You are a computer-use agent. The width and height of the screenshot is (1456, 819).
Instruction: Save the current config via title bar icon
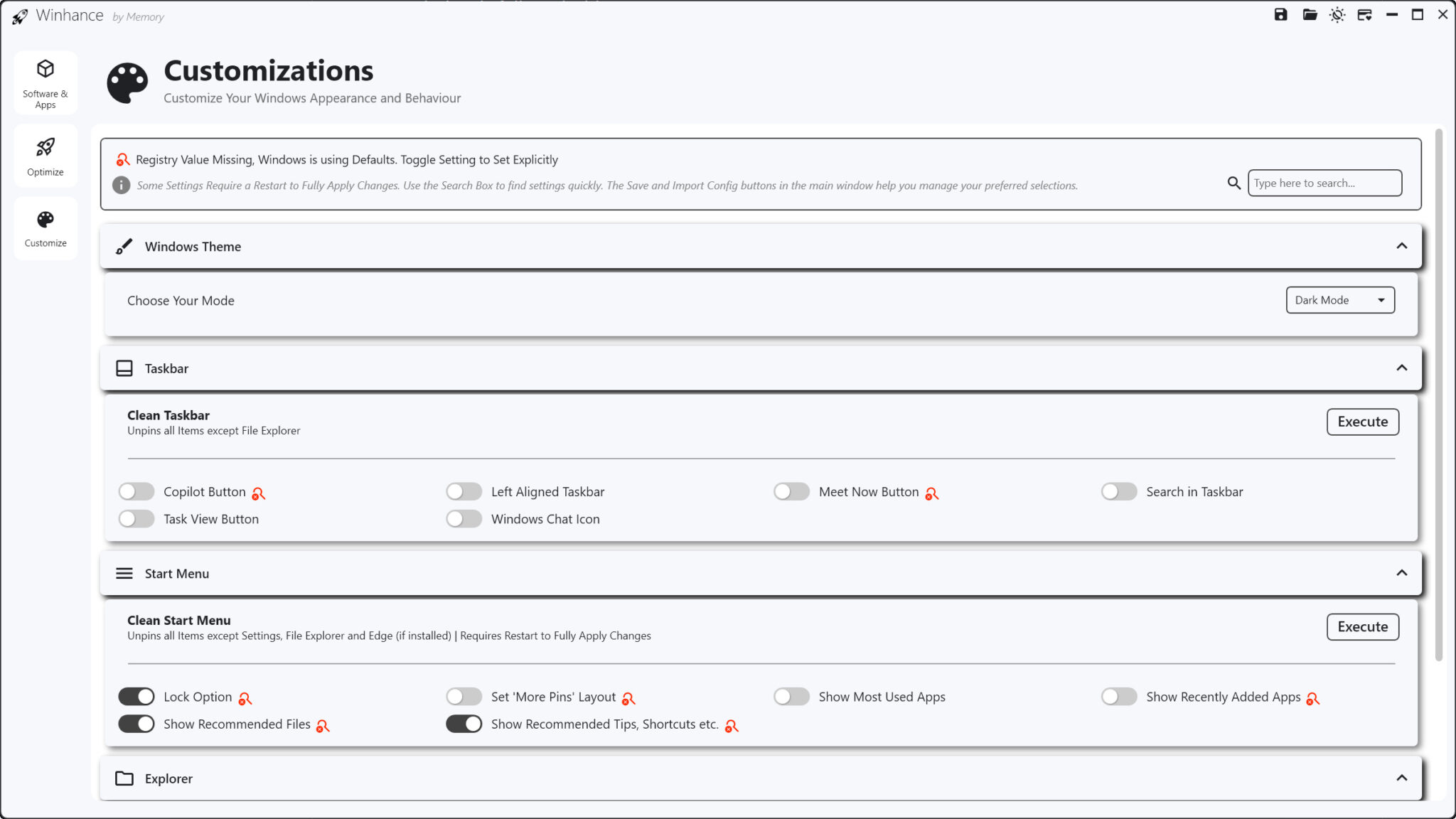coord(1280,14)
